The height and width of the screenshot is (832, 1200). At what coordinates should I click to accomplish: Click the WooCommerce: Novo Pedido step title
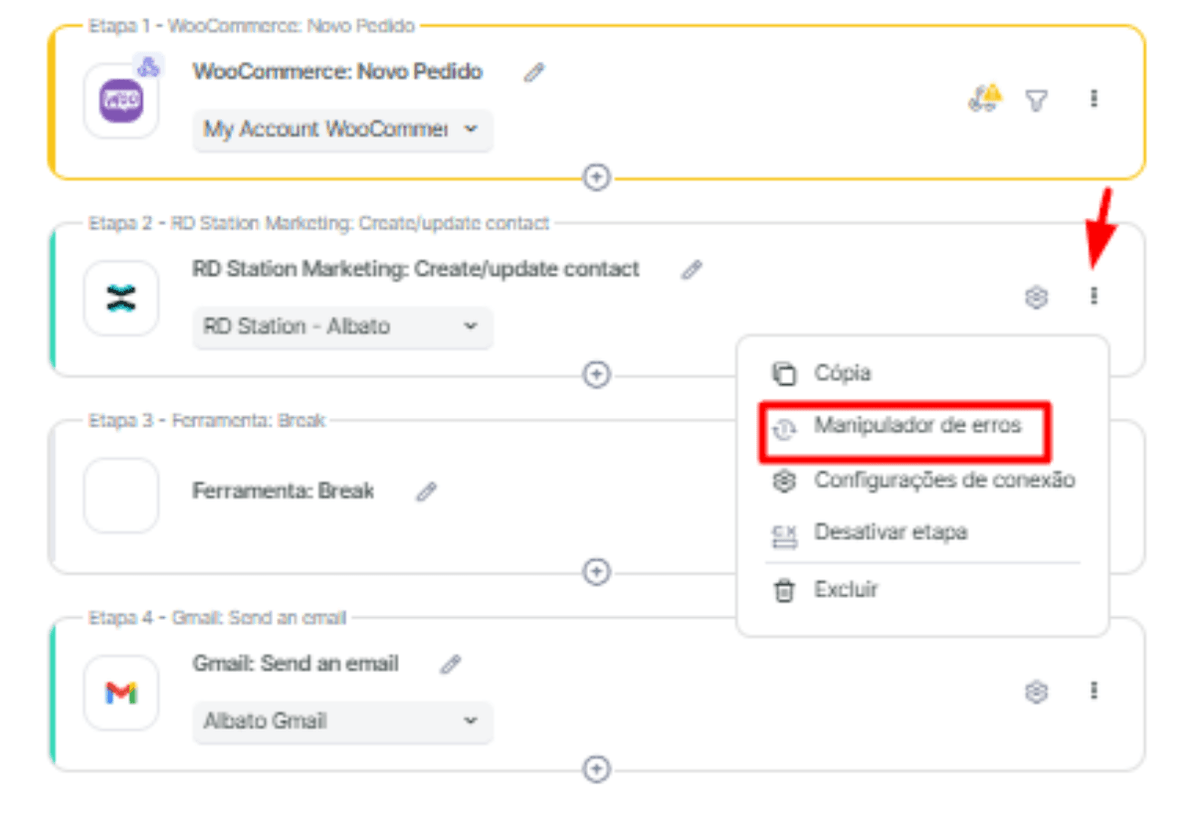[x=338, y=72]
